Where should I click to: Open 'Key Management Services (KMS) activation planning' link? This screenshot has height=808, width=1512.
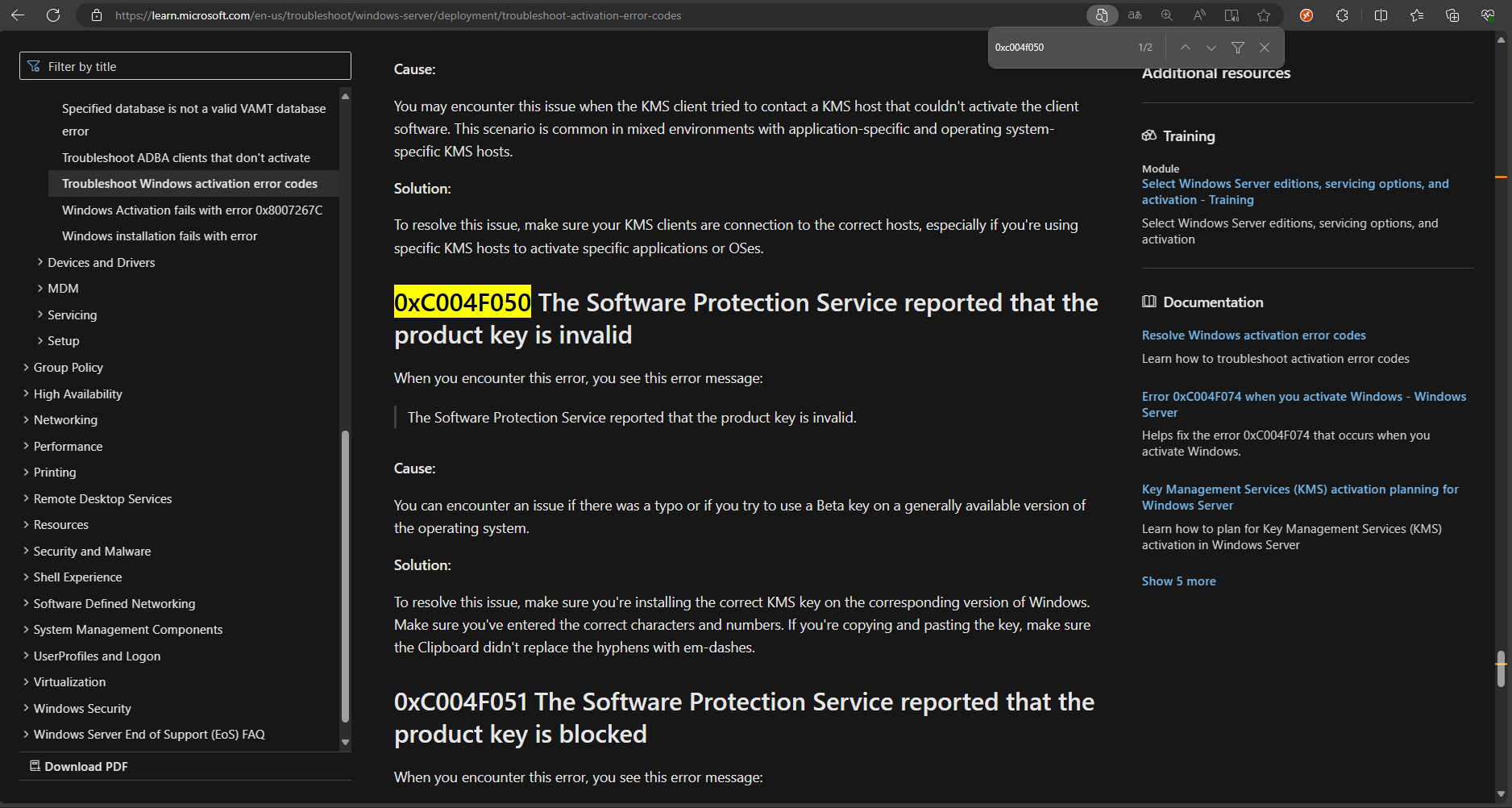coord(1300,497)
